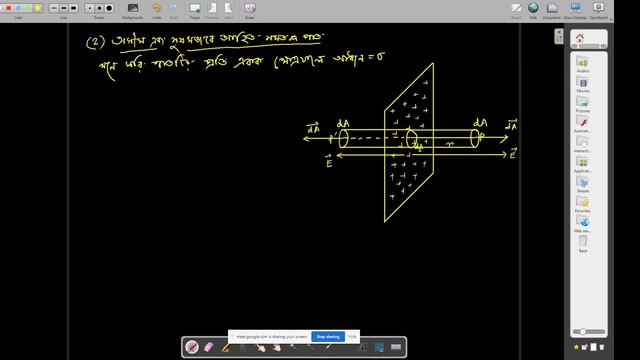Choose the medium eraser size
640x360 pixels.
pos(99,8)
